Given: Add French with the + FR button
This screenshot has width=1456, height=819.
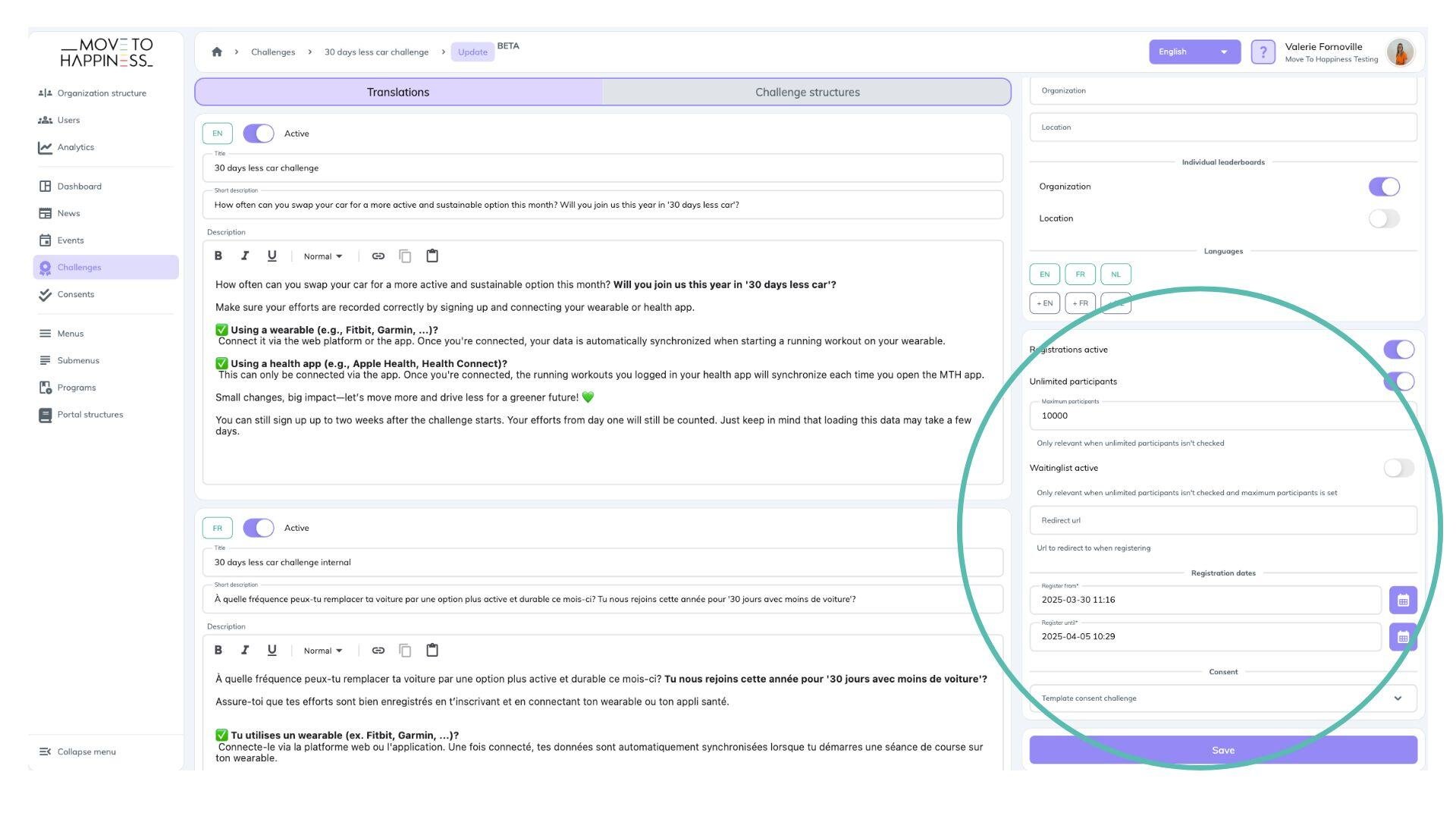Looking at the screenshot, I should [1080, 303].
